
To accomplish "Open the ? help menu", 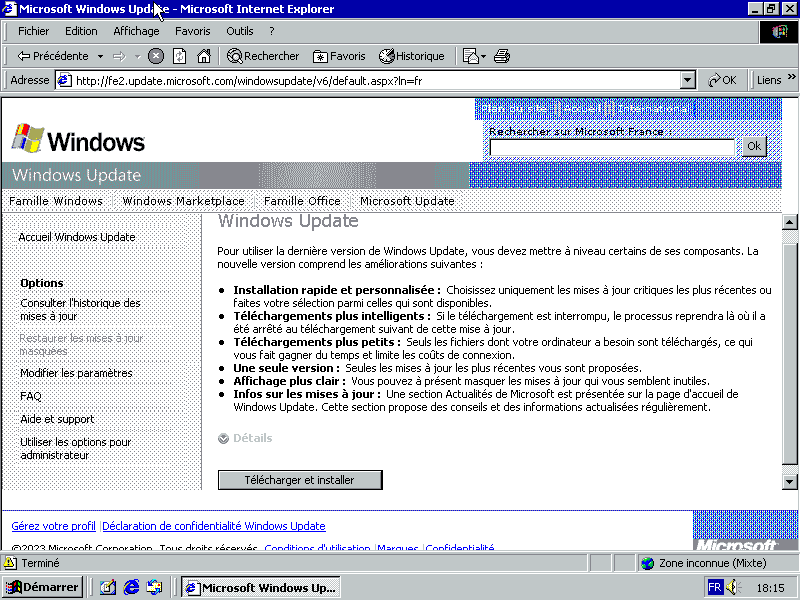I will [271, 31].
